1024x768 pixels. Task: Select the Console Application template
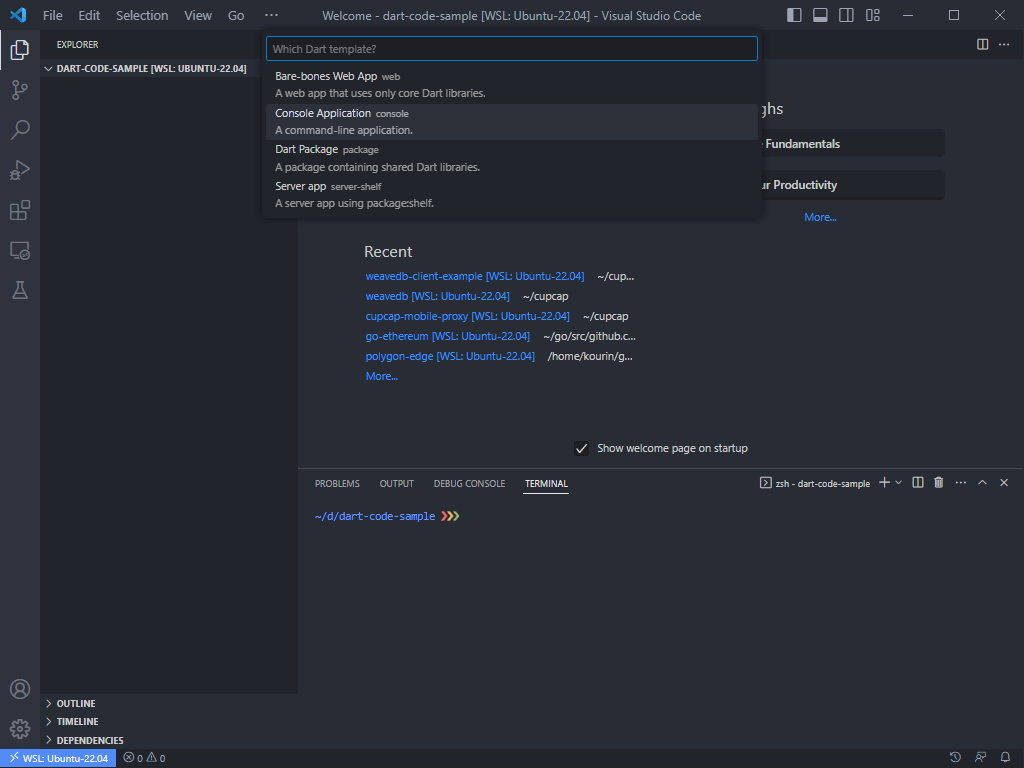tap(512, 121)
